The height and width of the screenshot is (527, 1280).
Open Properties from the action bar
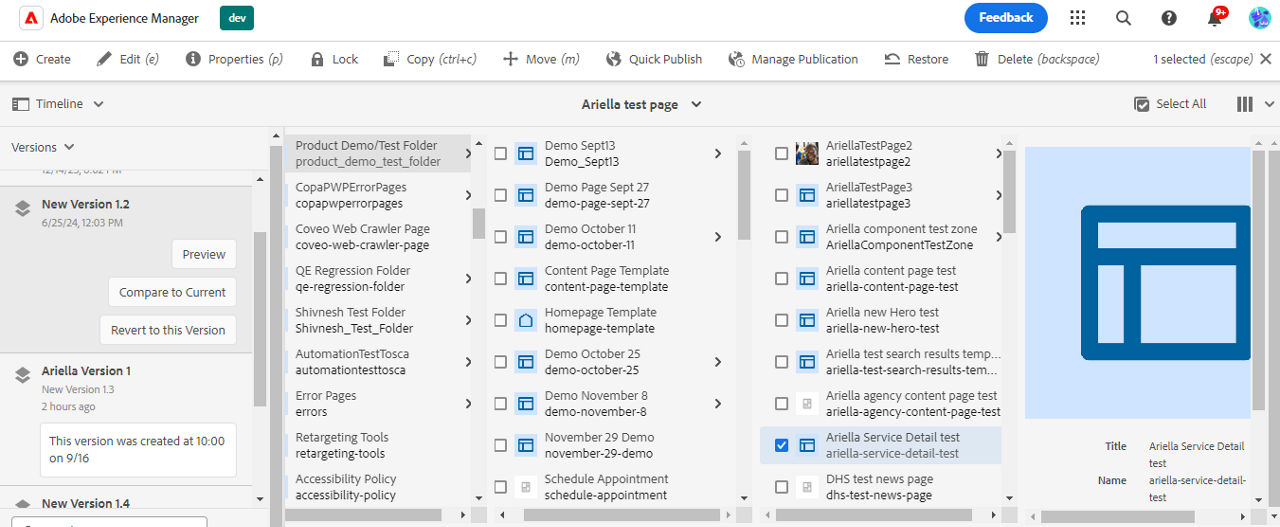235,59
